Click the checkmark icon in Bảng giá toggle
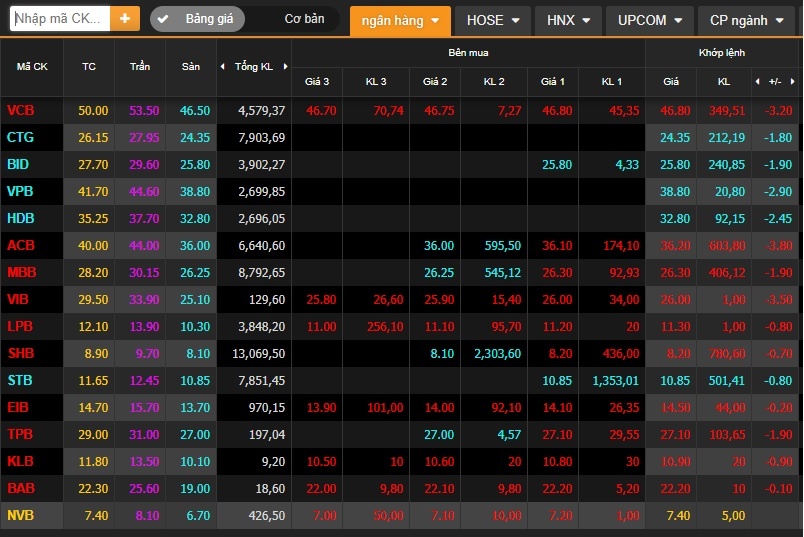804x537 pixels. (x=164, y=19)
